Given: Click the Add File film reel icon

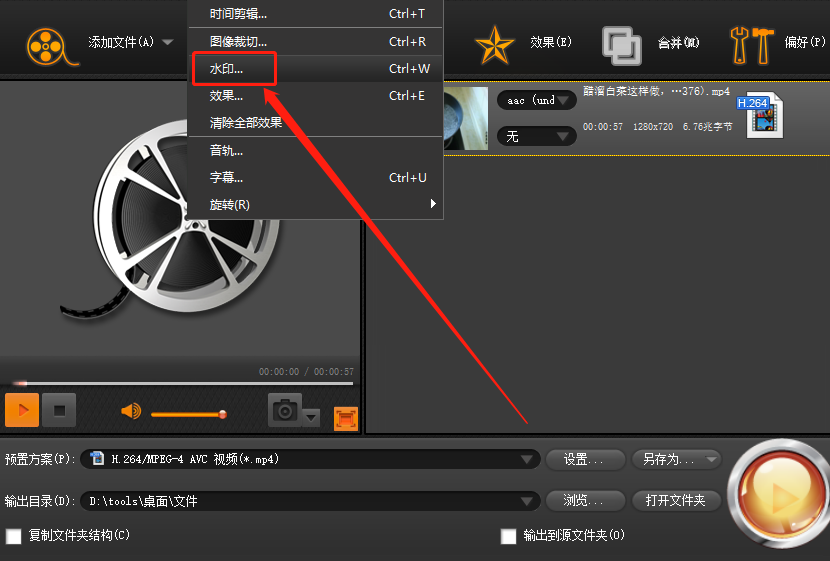Looking at the screenshot, I should (51, 47).
